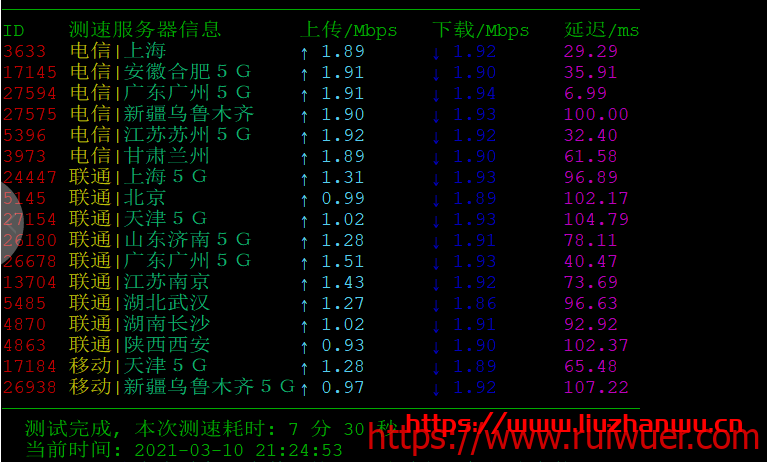
Task: Click the upload arrow in the 电信 上海 row
Action: point(305,51)
